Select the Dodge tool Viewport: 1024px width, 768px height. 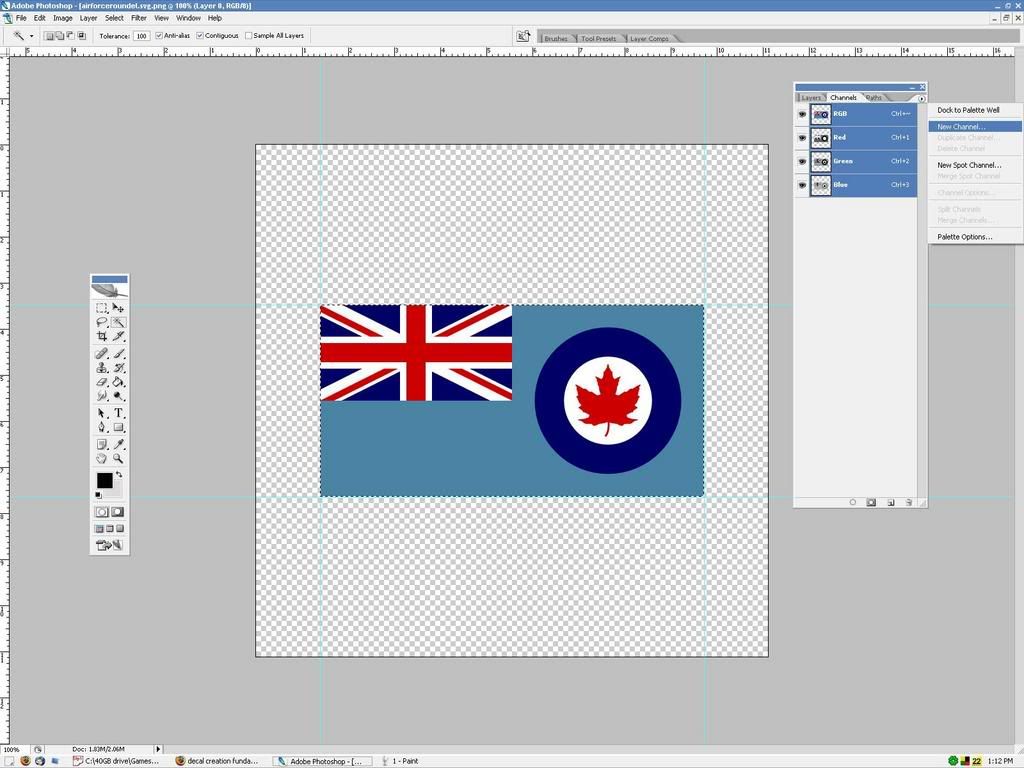pos(118,396)
